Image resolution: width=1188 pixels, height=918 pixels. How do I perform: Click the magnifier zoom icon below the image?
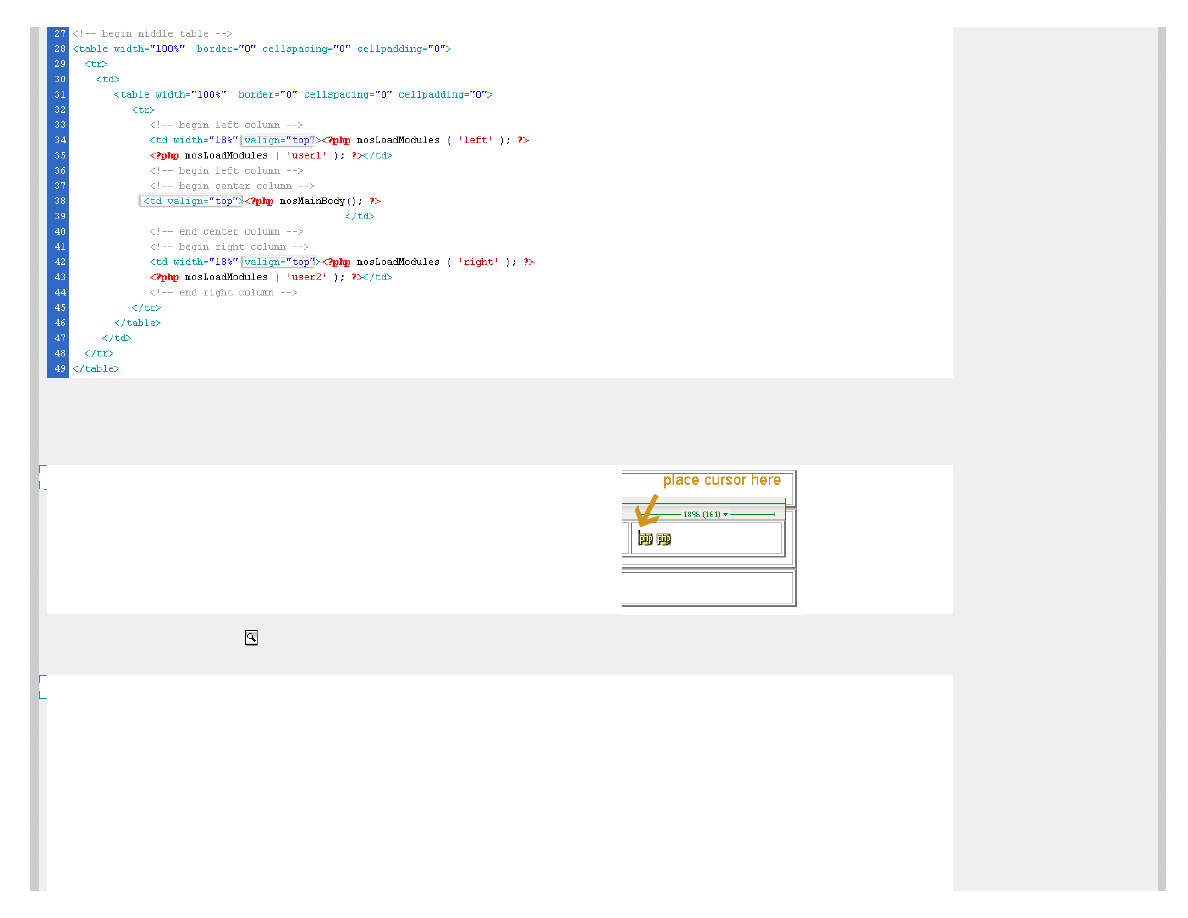click(251, 637)
